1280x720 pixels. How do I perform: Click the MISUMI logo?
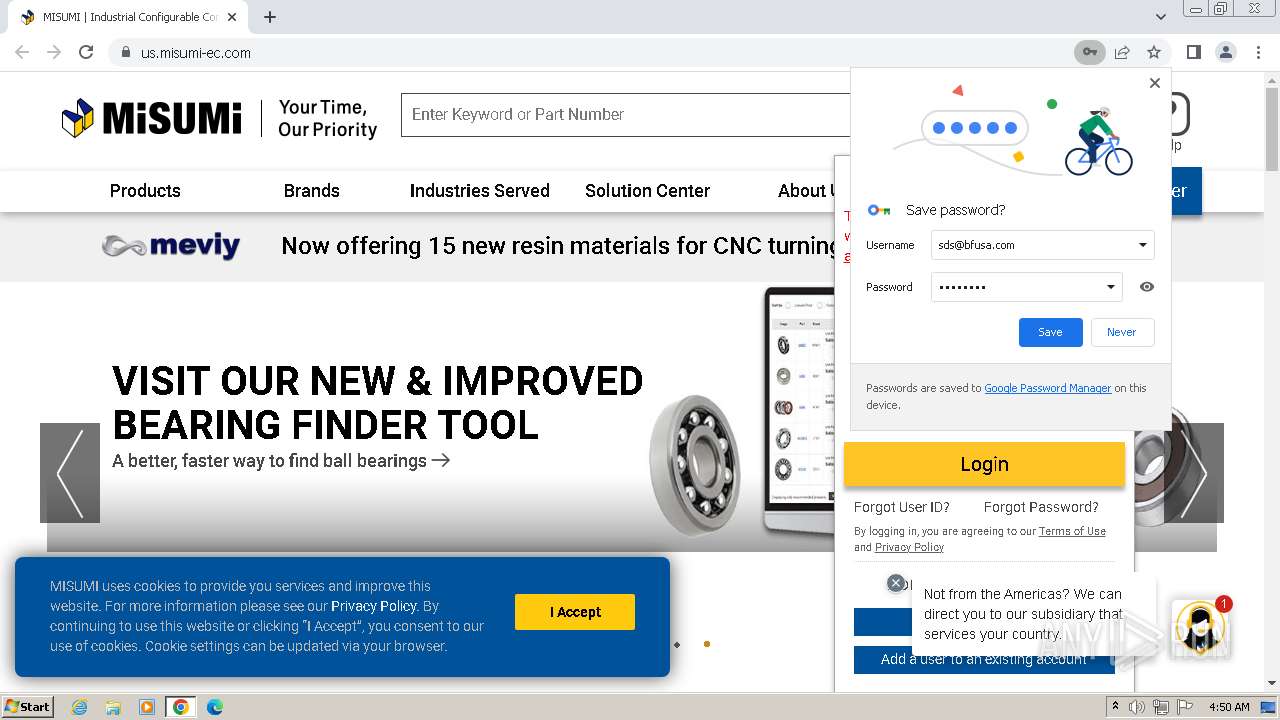click(152, 118)
